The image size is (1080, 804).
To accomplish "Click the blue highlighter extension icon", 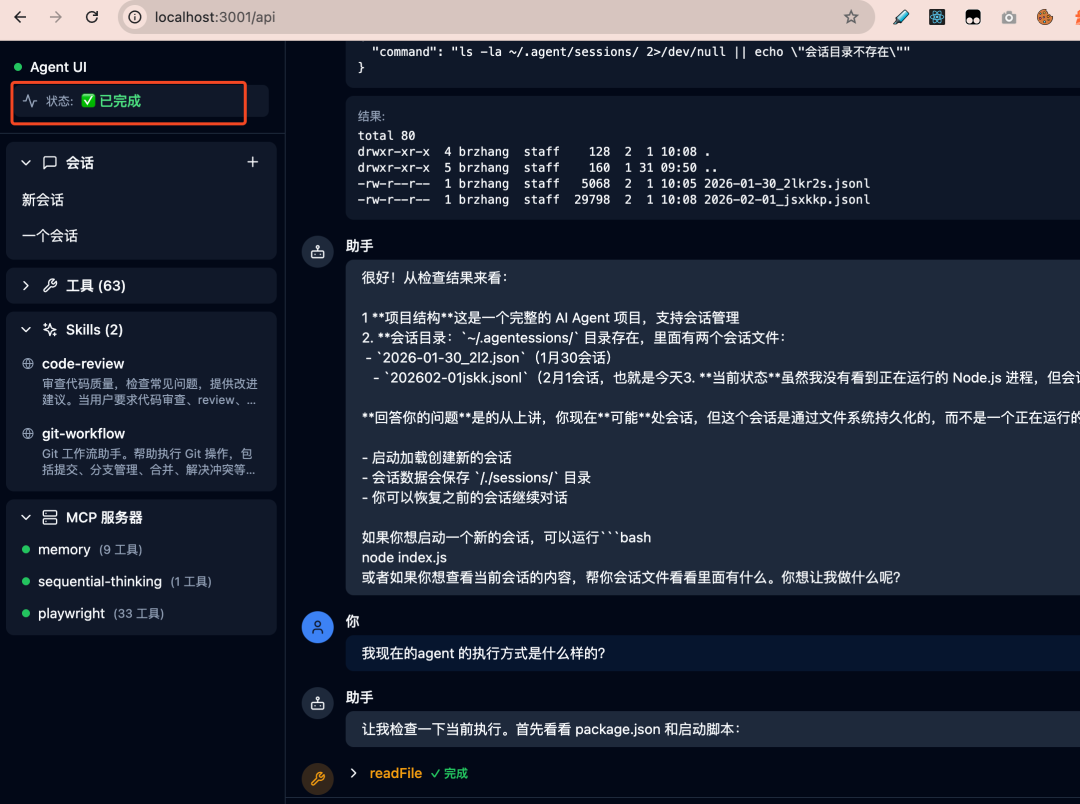I will (x=899, y=17).
